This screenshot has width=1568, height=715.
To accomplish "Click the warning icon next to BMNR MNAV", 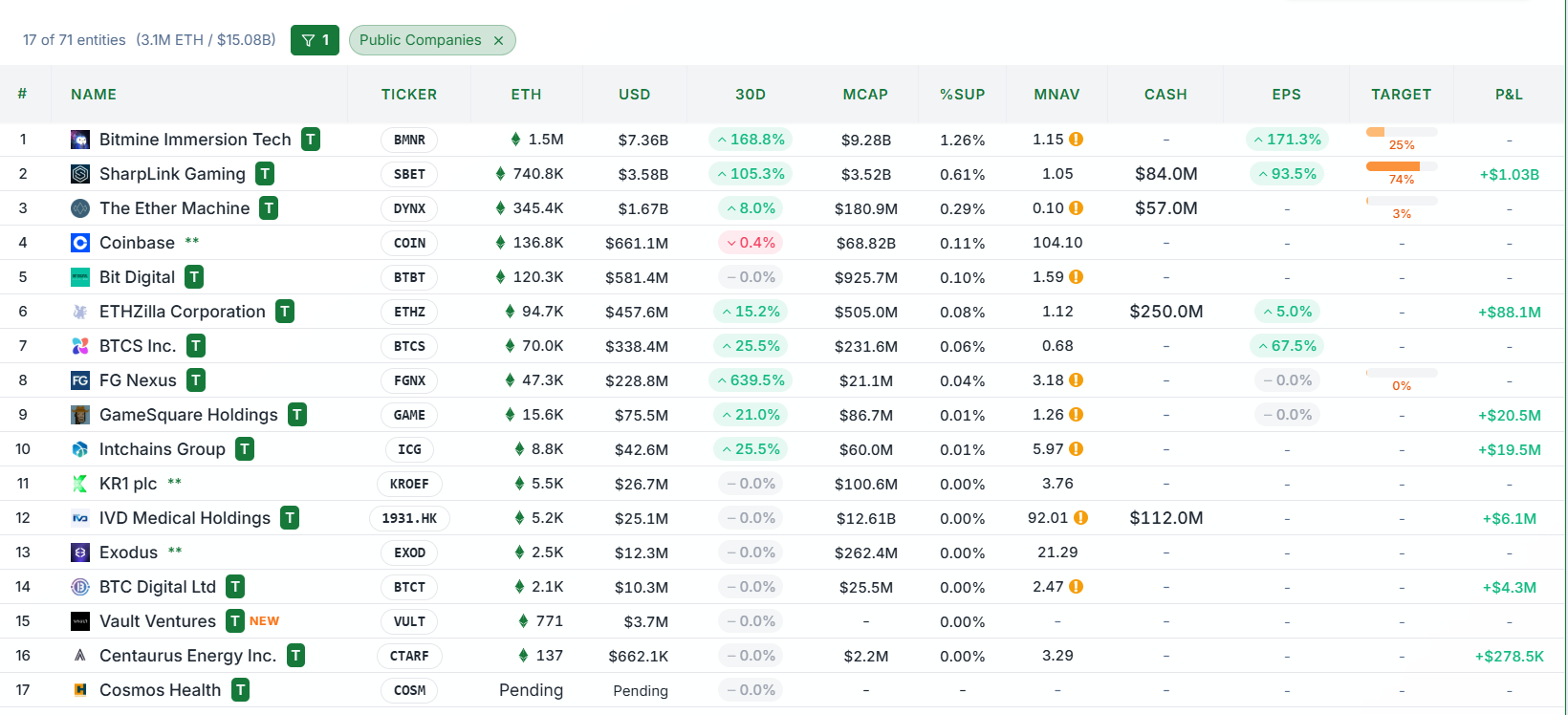I will click(x=1077, y=140).
